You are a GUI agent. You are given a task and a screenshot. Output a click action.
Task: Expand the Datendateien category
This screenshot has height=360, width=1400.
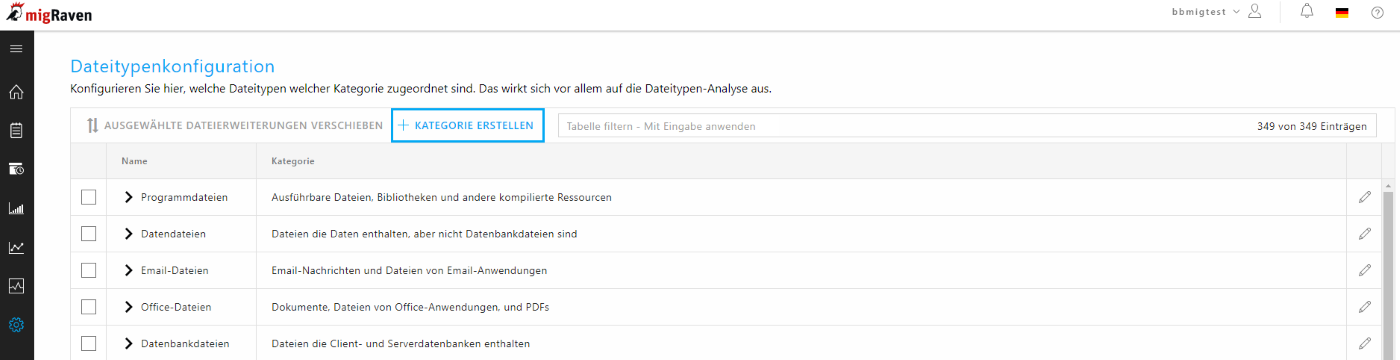coord(128,234)
